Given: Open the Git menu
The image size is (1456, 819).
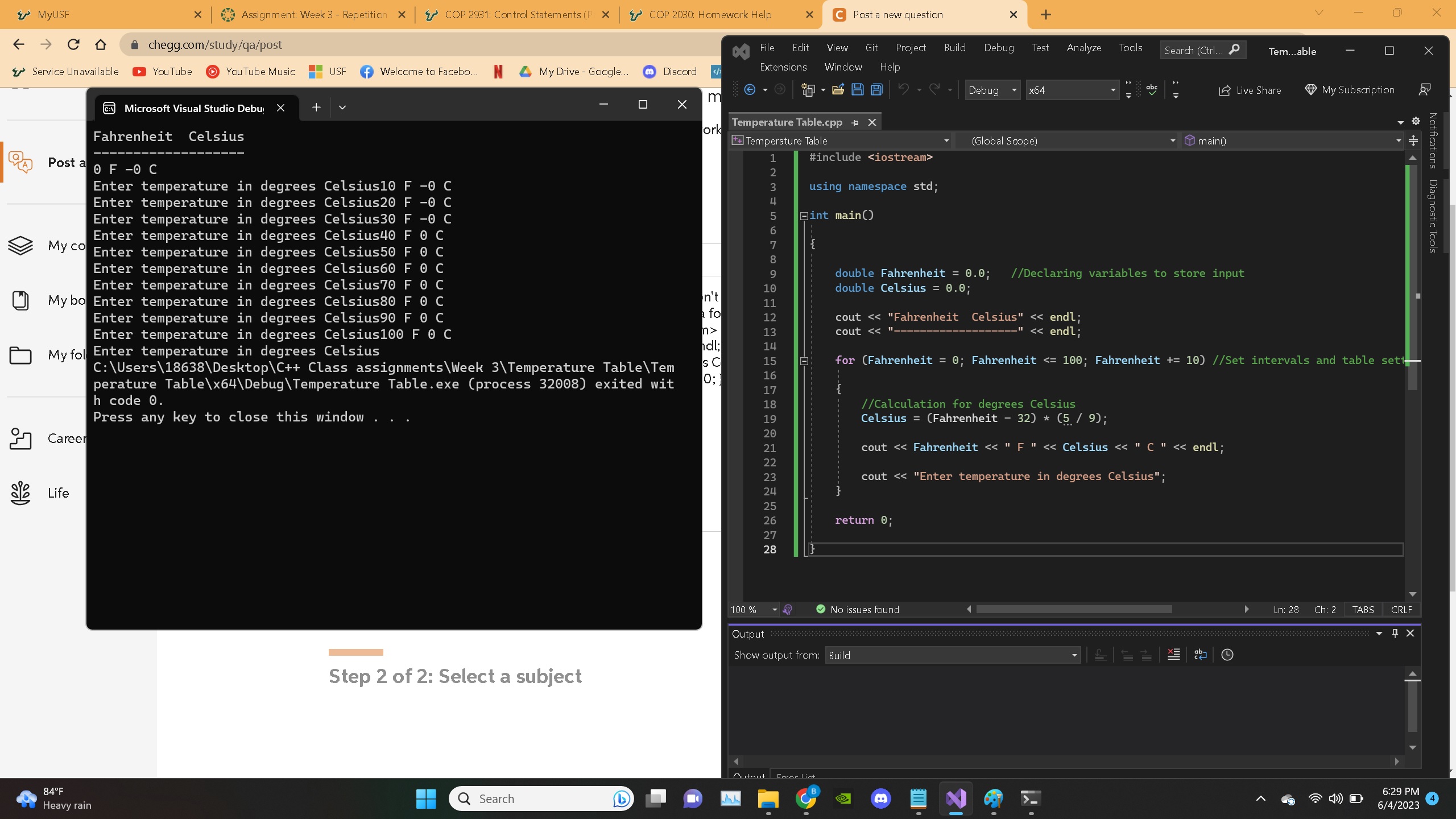Looking at the screenshot, I should [871, 48].
